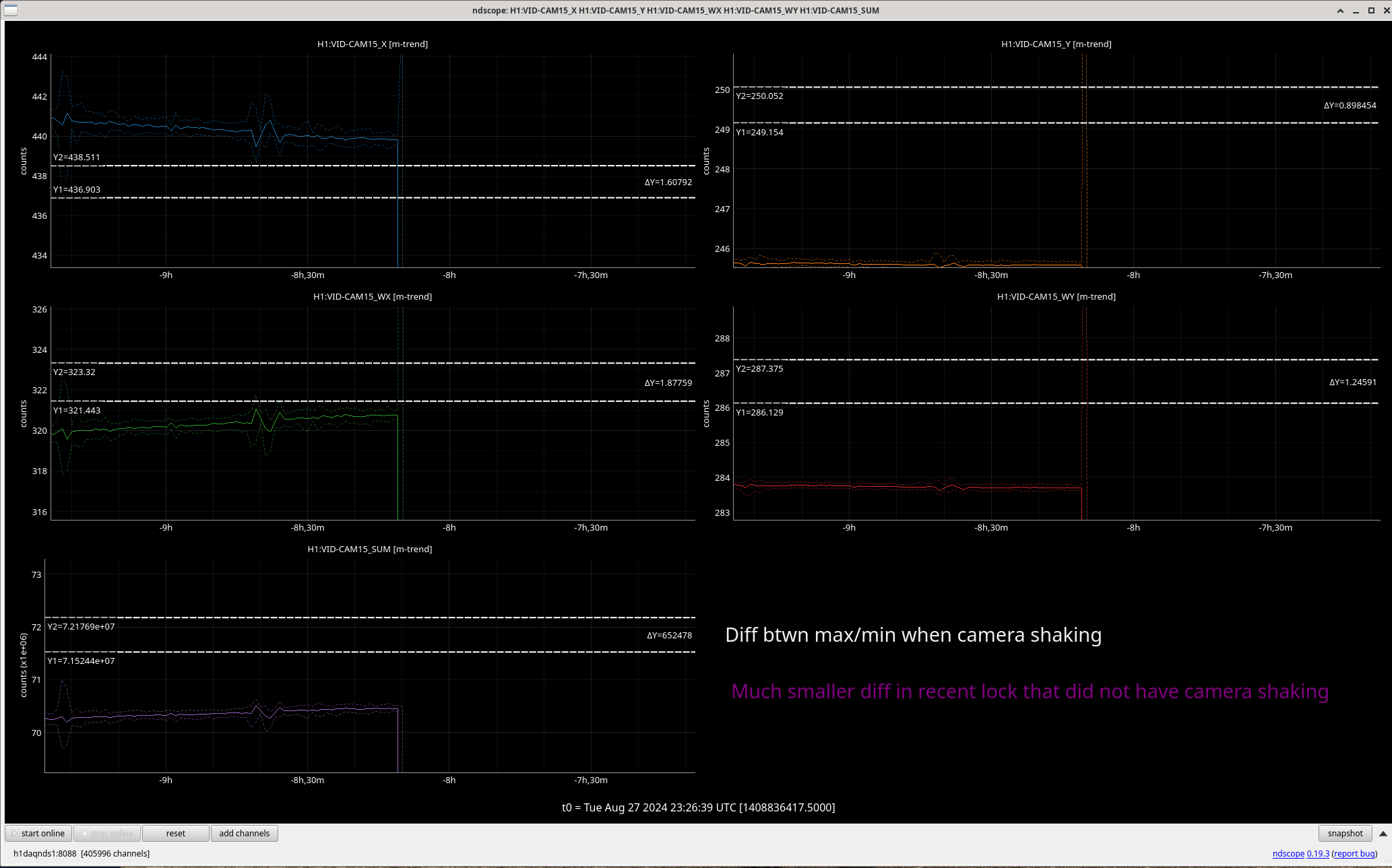The image size is (1392, 868).
Task: Expand the panel with the triangle beside snapshot
Action: (1383, 834)
